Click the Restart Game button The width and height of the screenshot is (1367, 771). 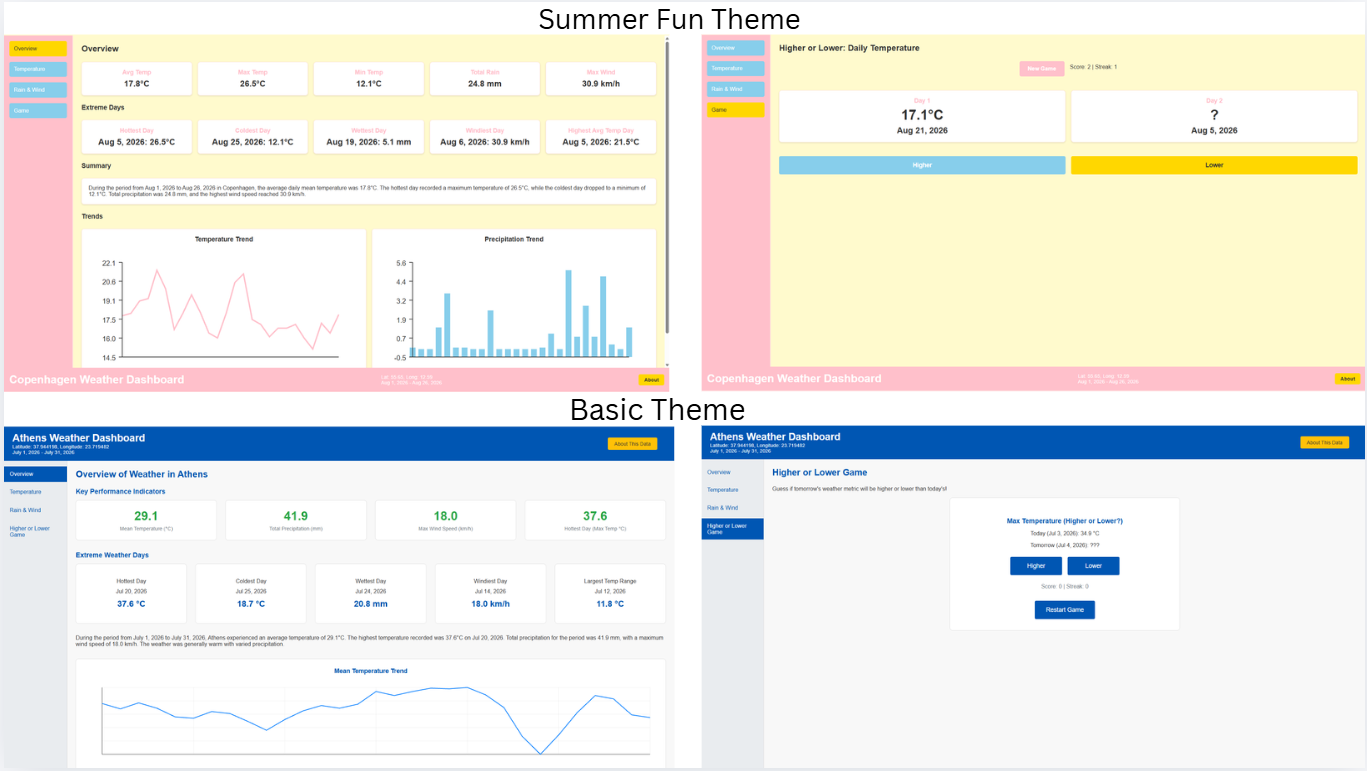tap(1065, 610)
